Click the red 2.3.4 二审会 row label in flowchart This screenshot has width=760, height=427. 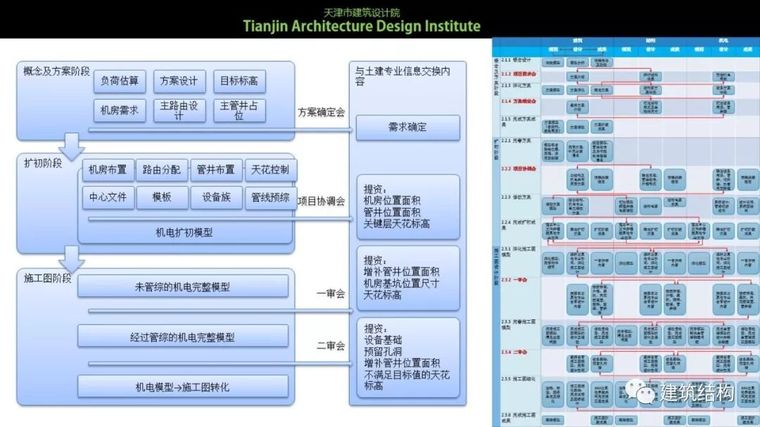515,352
